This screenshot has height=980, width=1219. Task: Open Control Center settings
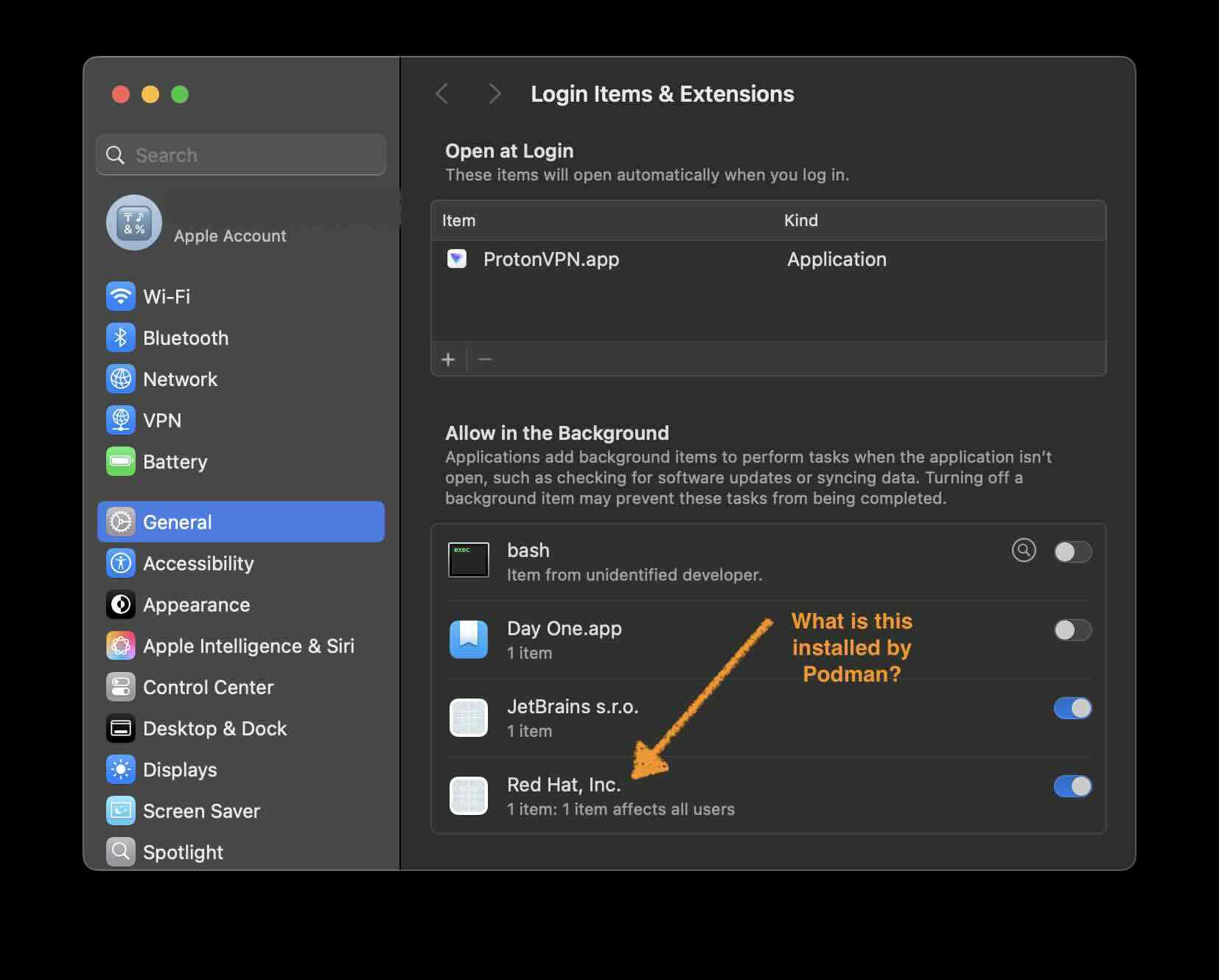tap(241, 687)
